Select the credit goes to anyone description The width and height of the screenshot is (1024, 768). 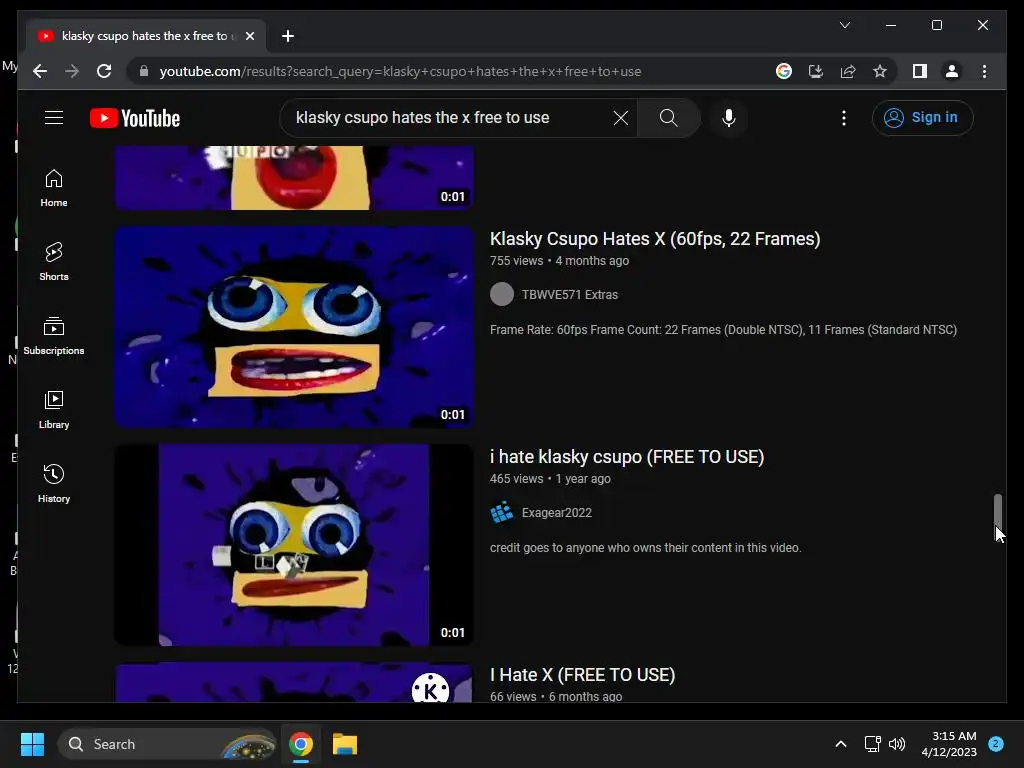pyautogui.click(x=645, y=548)
